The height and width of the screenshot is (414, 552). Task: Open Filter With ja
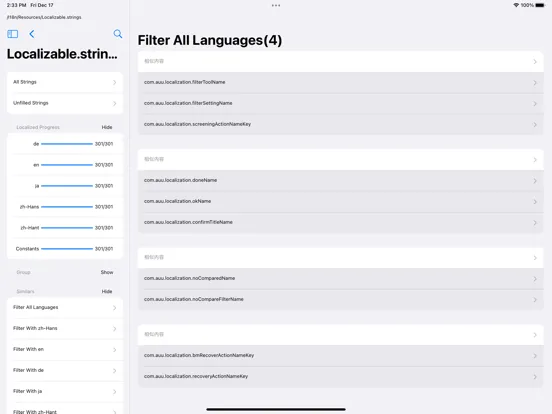[65, 391]
